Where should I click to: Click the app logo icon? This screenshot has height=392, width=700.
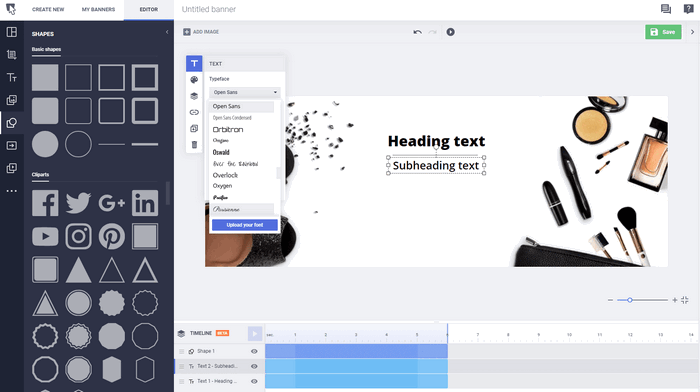point(11,9)
